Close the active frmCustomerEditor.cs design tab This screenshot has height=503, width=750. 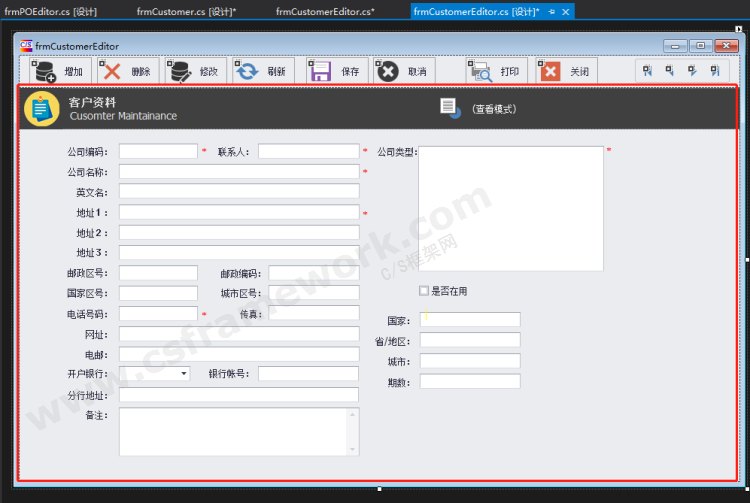(x=566, y=12)
